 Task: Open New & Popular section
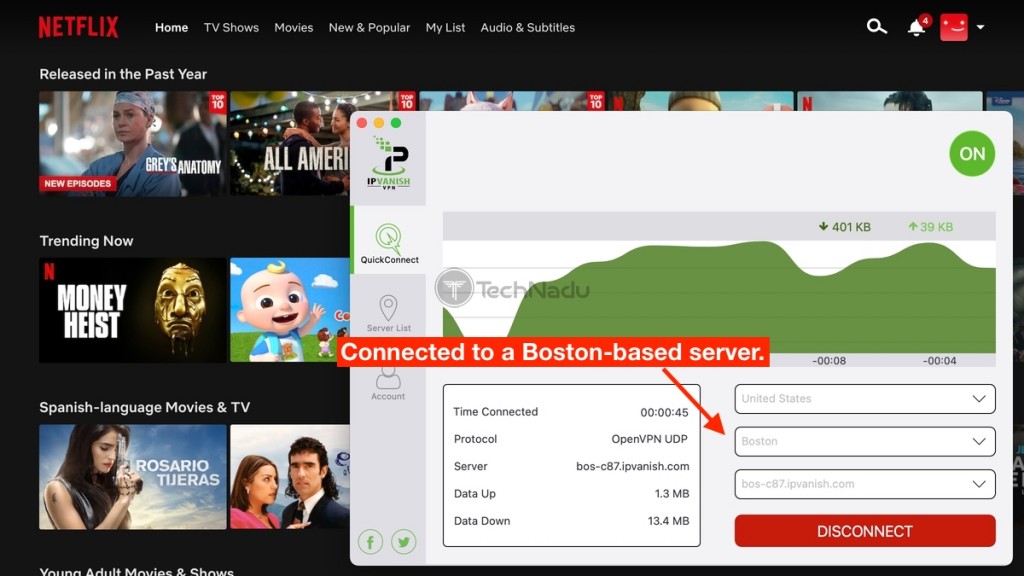[369, 27]
